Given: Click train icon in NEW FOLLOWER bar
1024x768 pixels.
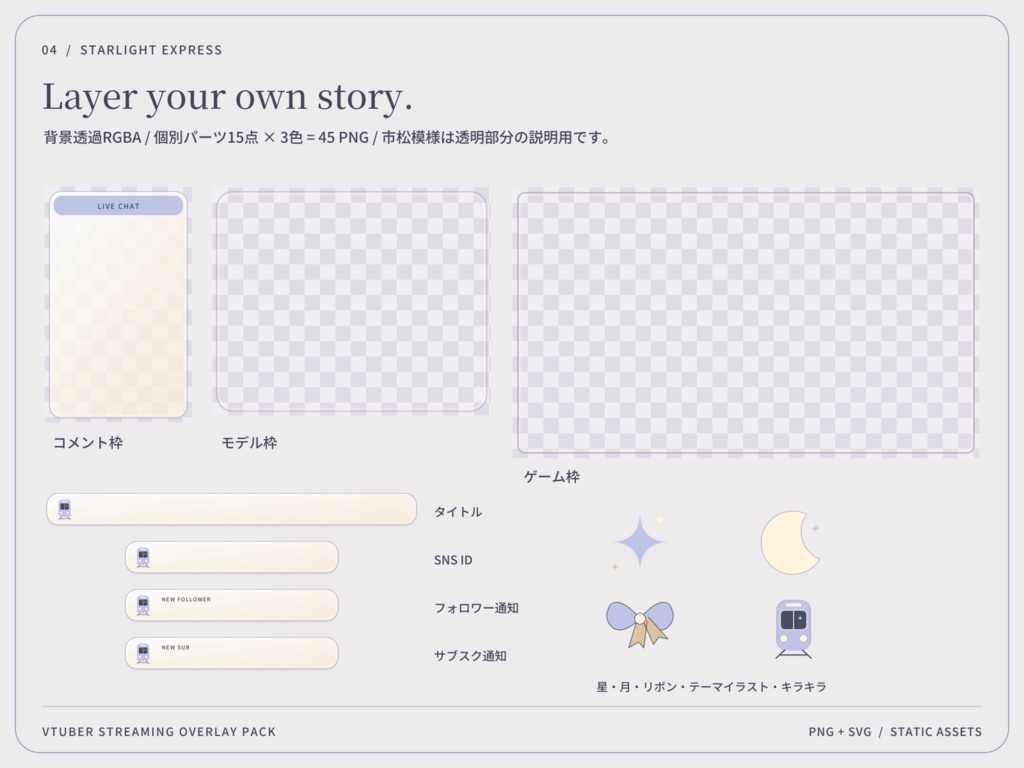Looking at the screenshot, I should click(143, 605).
